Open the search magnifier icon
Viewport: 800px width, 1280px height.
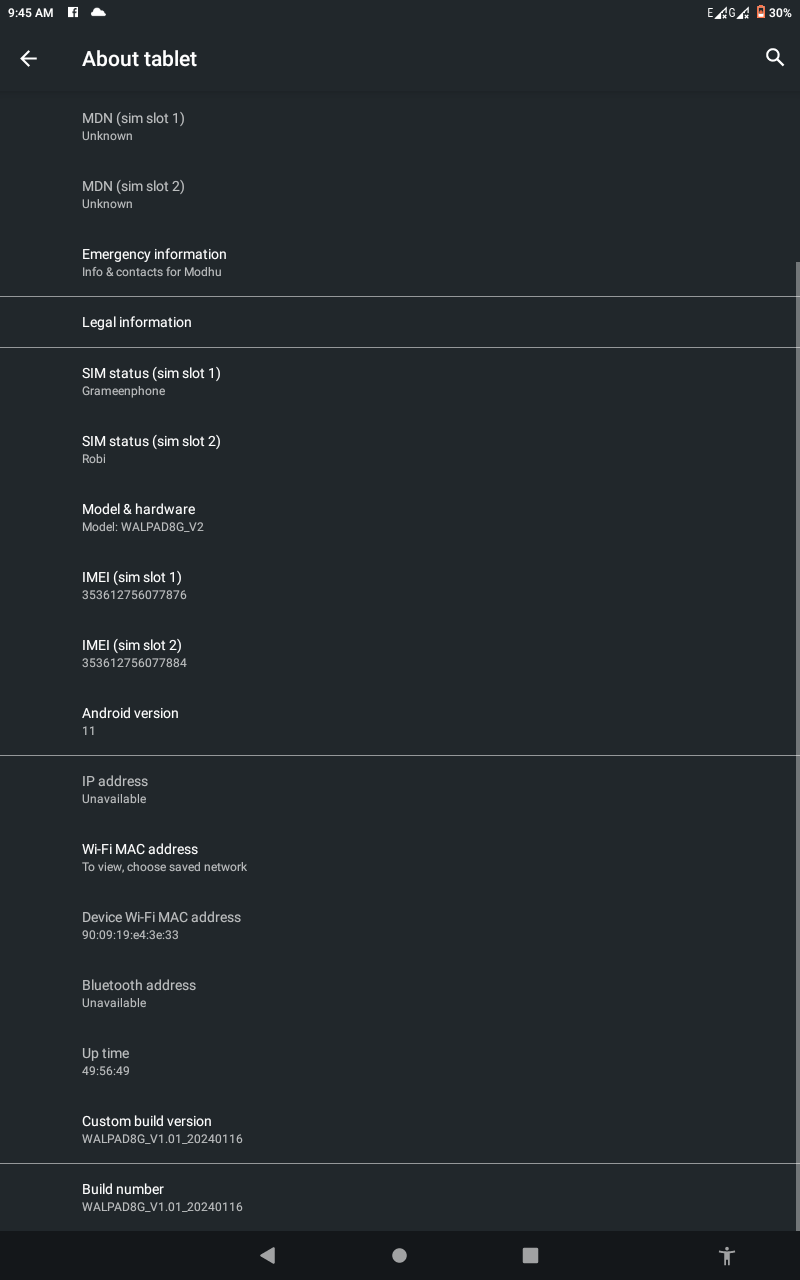[774, 58]
